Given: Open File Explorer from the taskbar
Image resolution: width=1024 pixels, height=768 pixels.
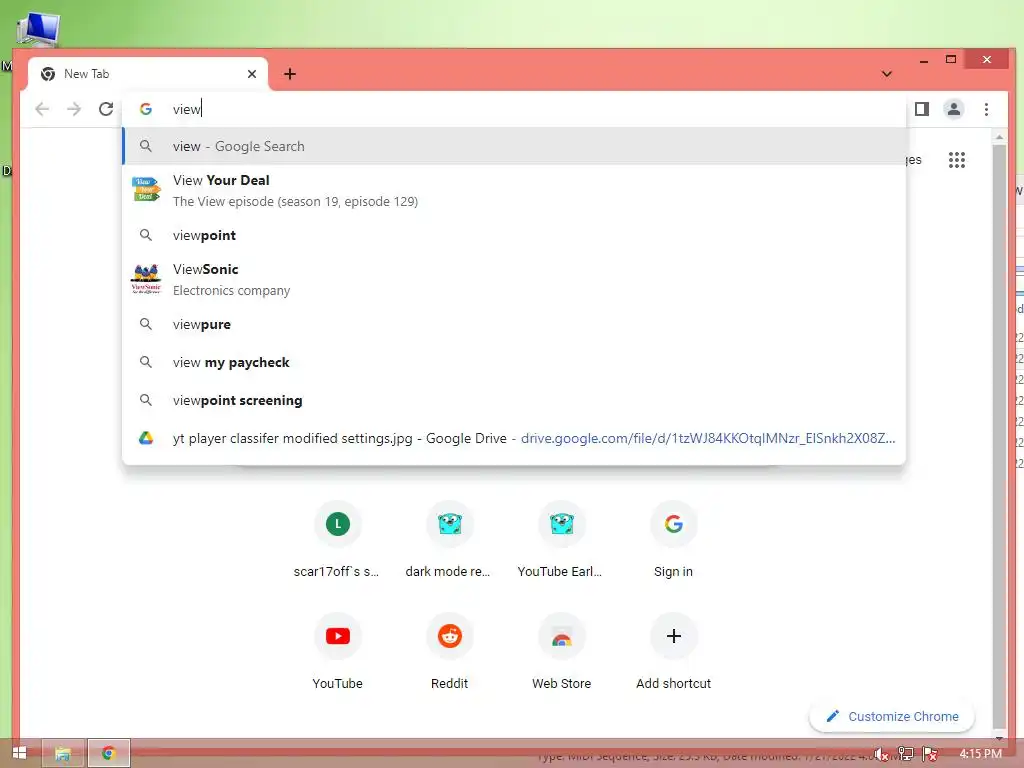Looking at the screenshot, I should tap(63, 754).
